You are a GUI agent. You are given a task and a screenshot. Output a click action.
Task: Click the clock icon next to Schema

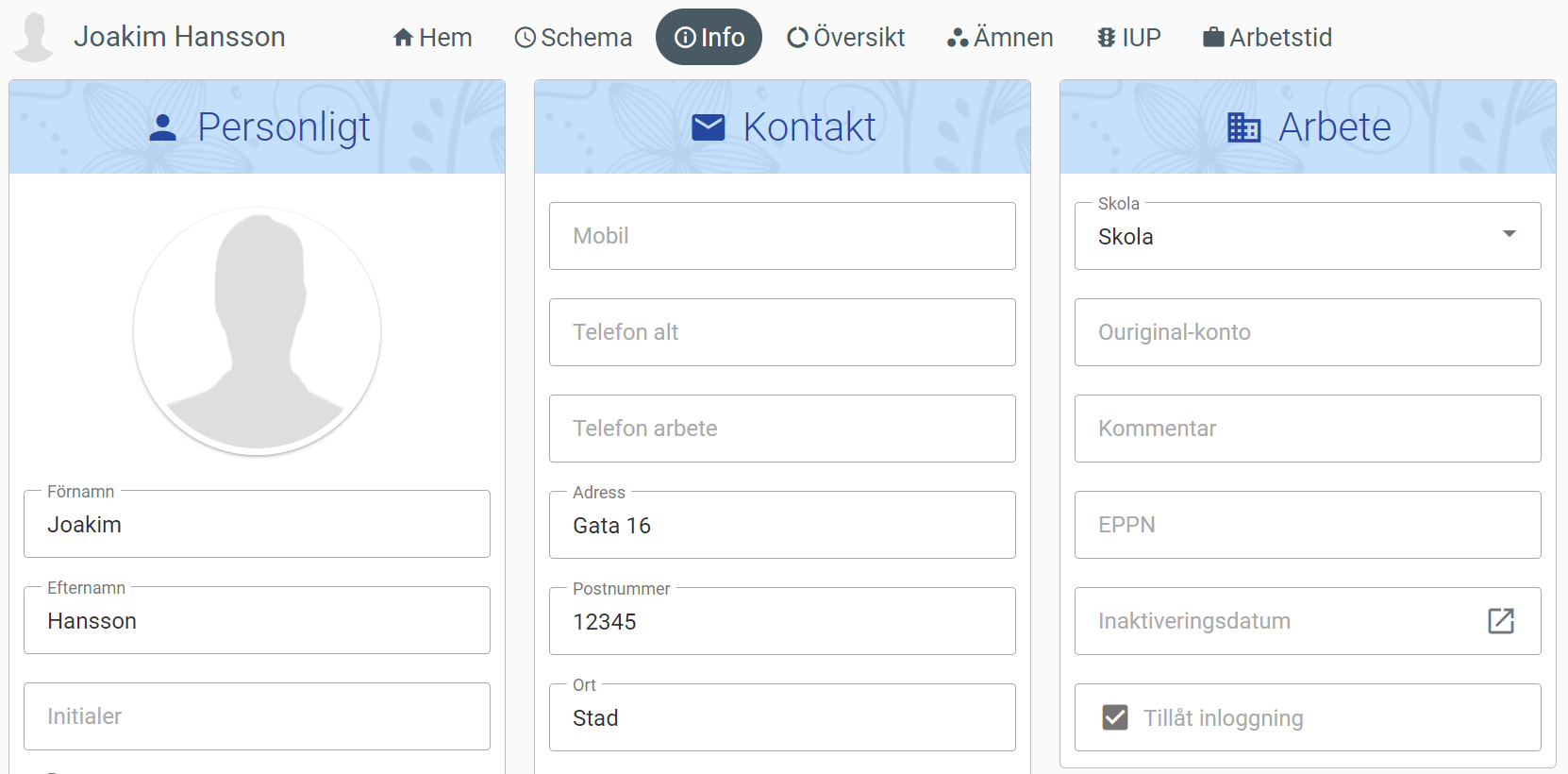[525, 38]
